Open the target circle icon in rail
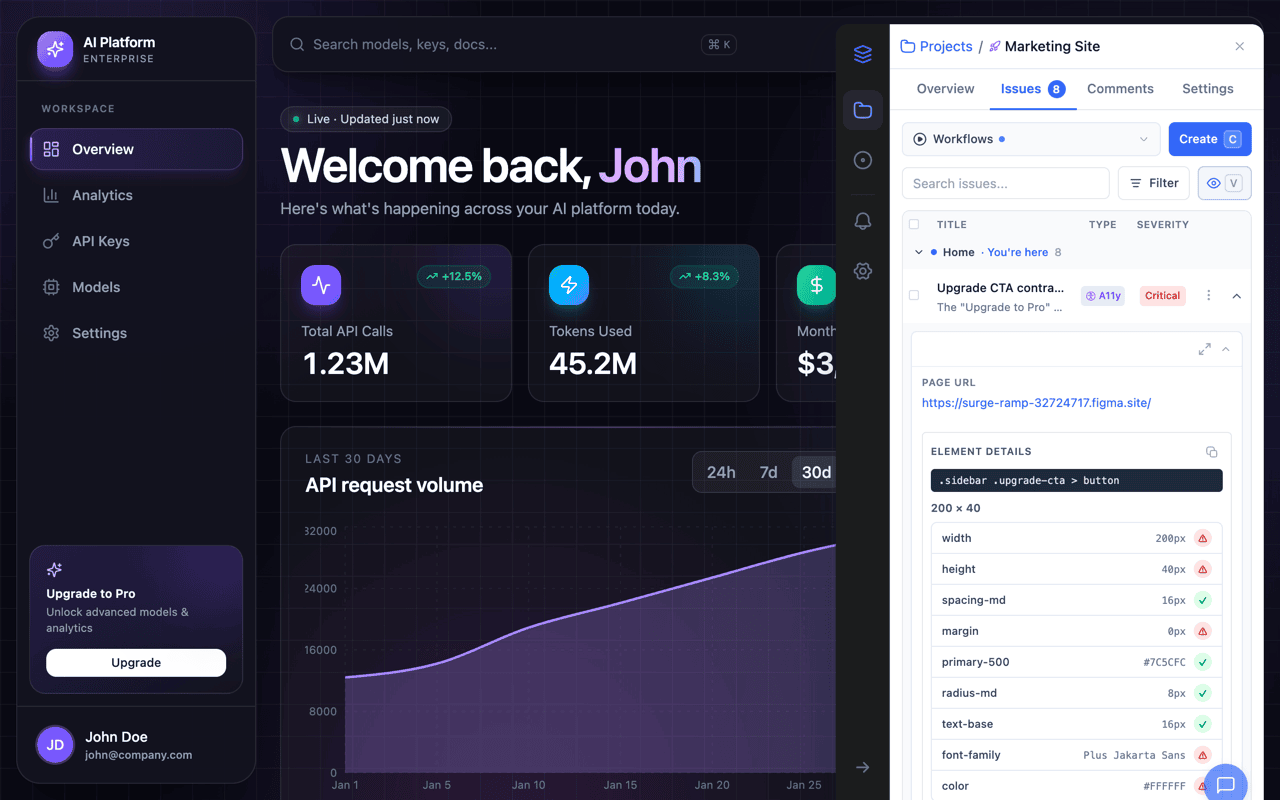 (x=863, y=160)
